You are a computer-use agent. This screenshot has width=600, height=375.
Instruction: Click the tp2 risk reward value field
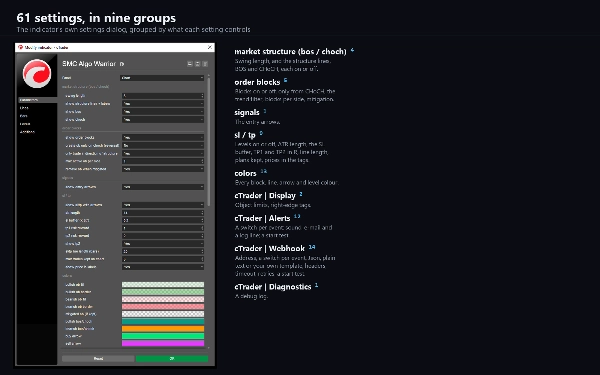(163, 236)
